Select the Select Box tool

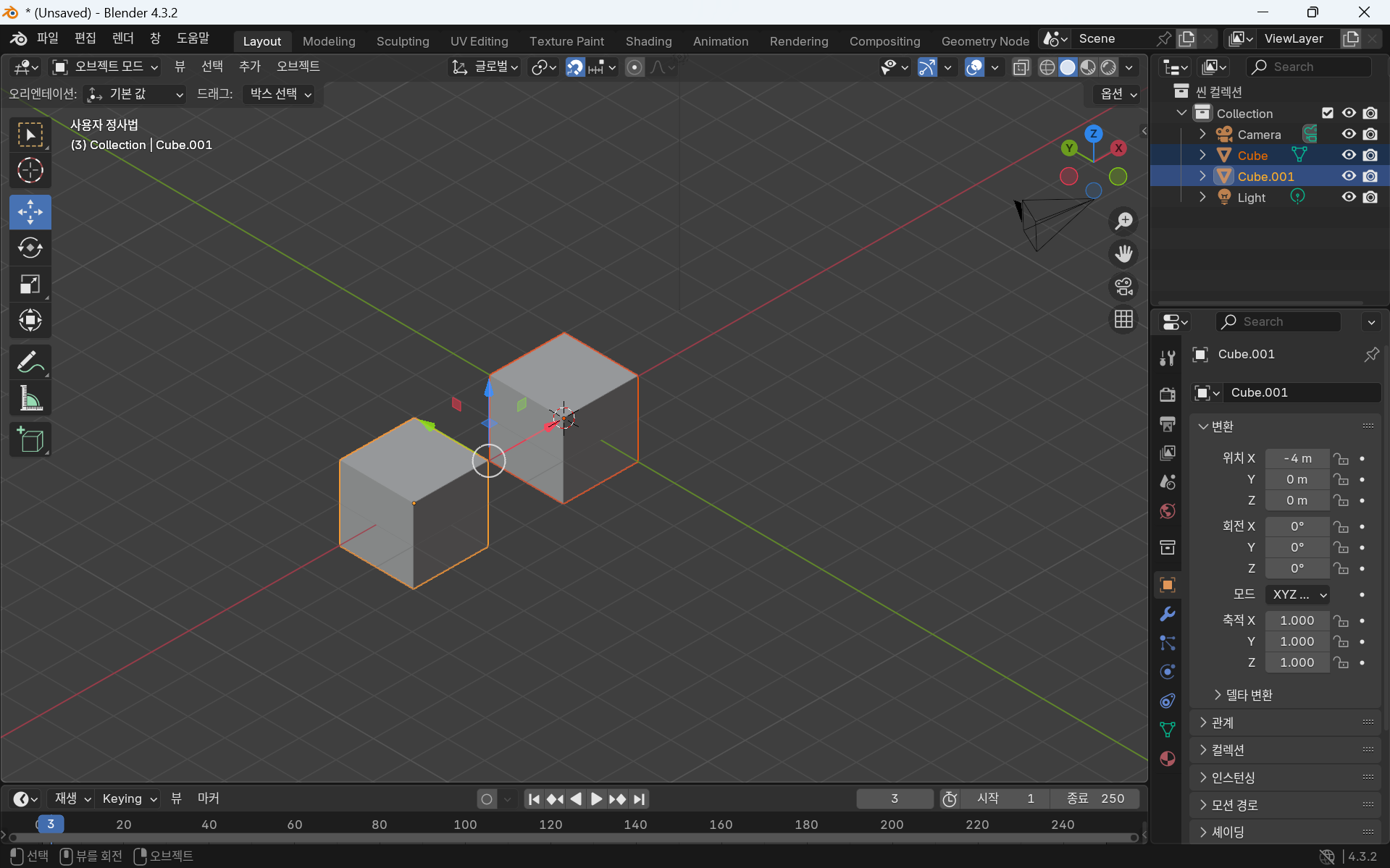pos(30,135)
